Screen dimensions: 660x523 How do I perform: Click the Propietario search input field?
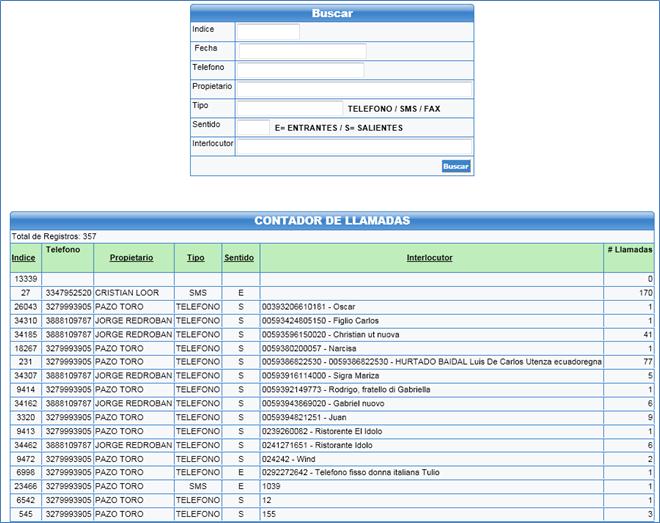pos(354,89)
